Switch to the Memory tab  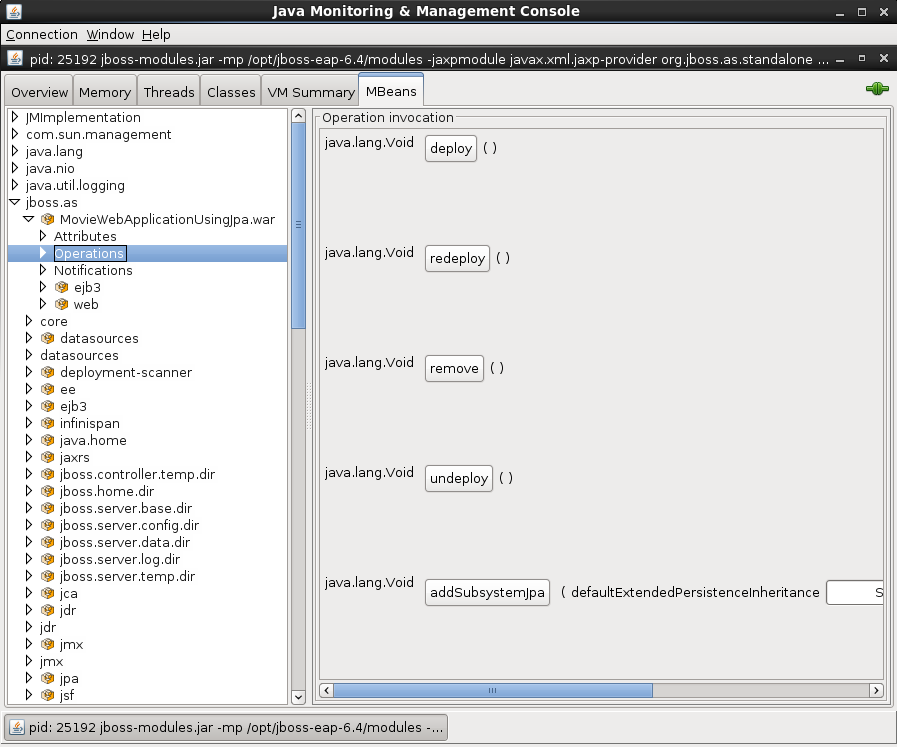click(x=105, y=92)
